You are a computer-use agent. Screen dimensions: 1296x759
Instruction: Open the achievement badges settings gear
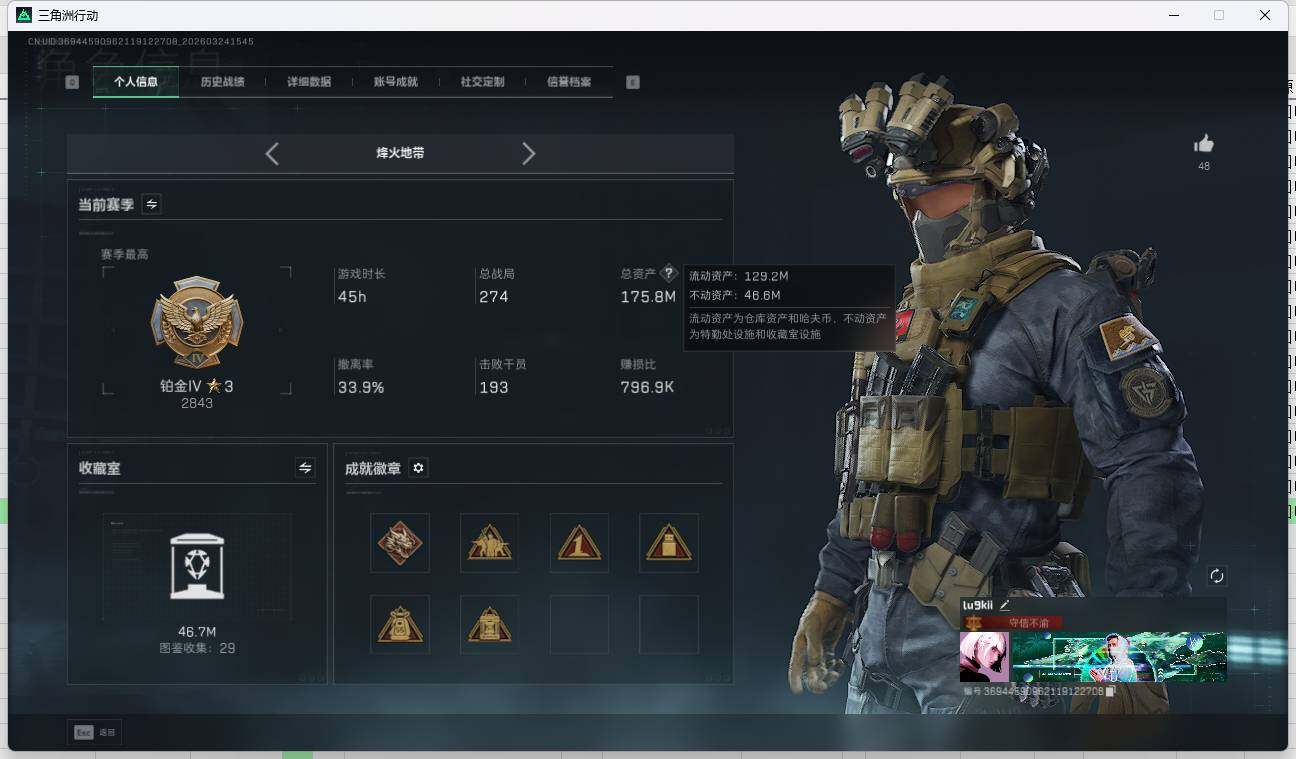[x=418, y=467]
